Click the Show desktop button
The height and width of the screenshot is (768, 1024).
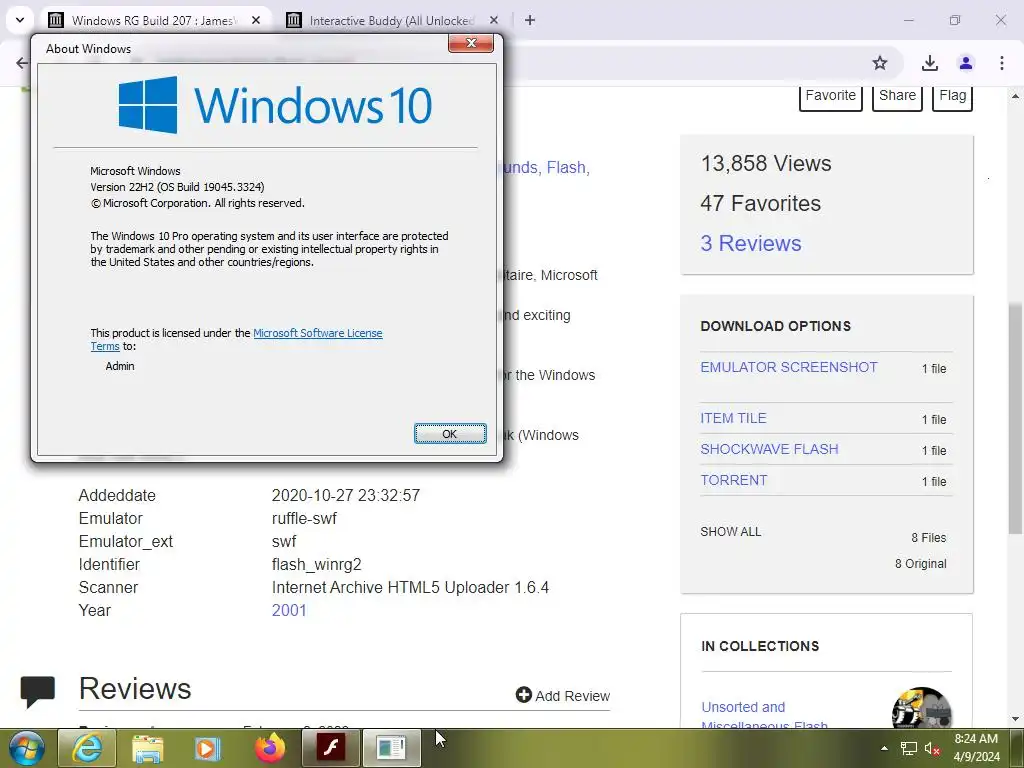tap(1018, 748)
